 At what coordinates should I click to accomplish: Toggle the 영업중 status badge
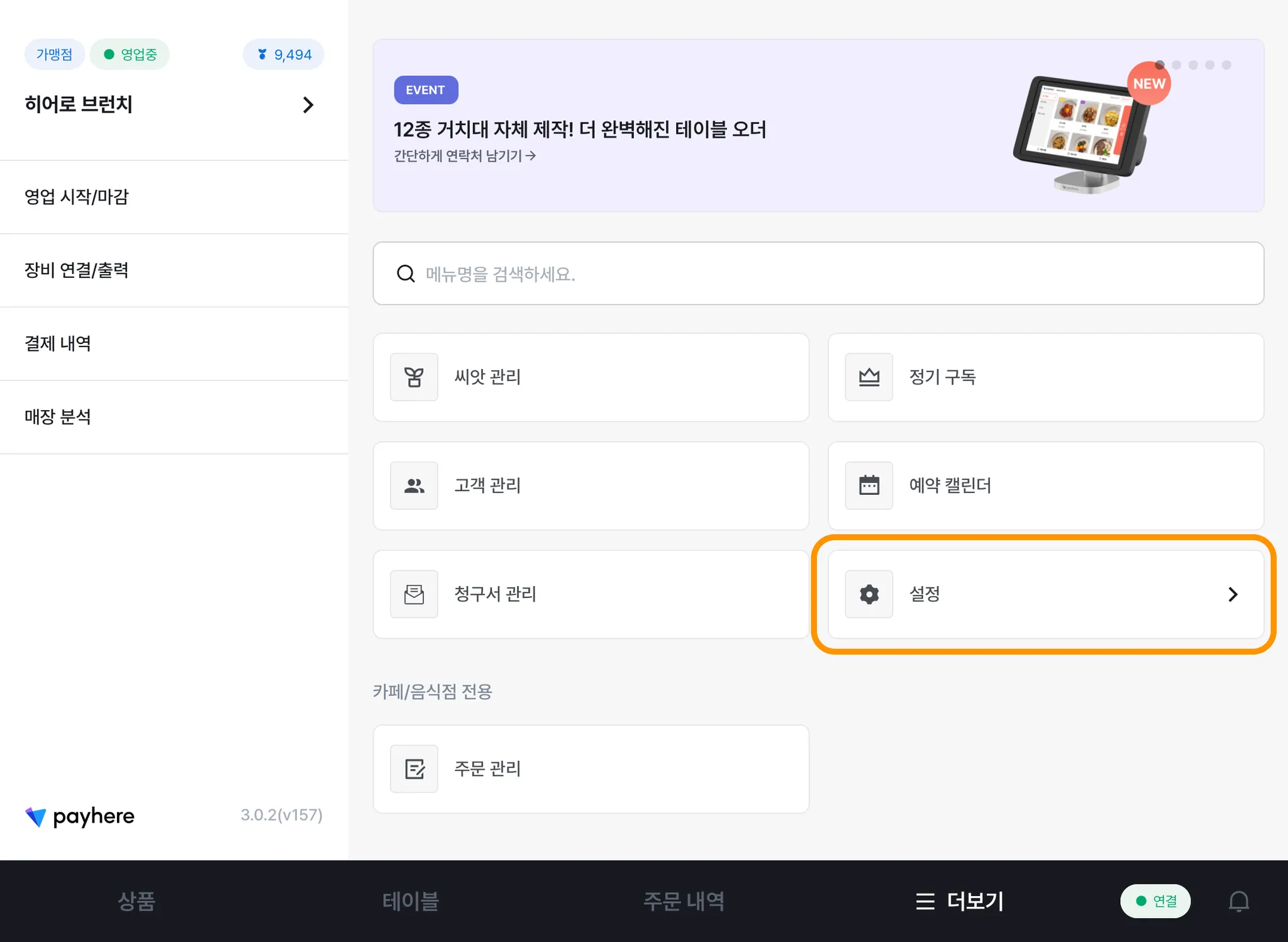pos(130,55)
